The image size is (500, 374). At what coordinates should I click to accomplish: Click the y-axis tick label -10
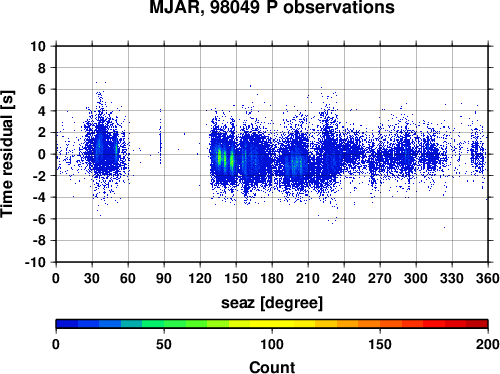[35, 262]
